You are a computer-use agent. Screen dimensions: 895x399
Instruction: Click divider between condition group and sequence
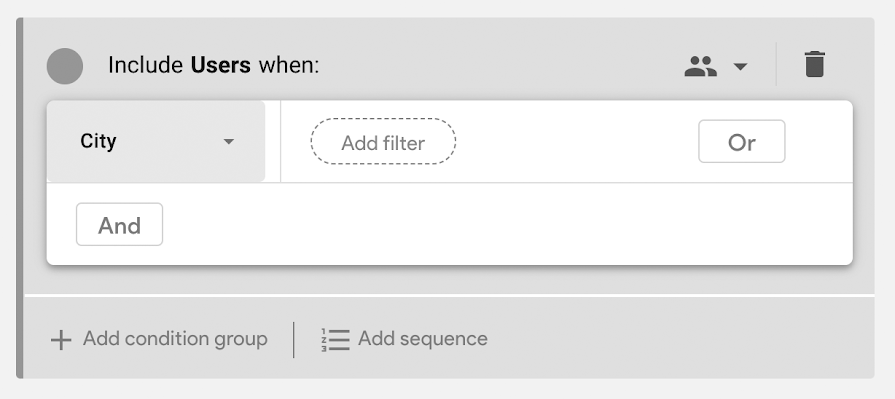pos(294,340)
